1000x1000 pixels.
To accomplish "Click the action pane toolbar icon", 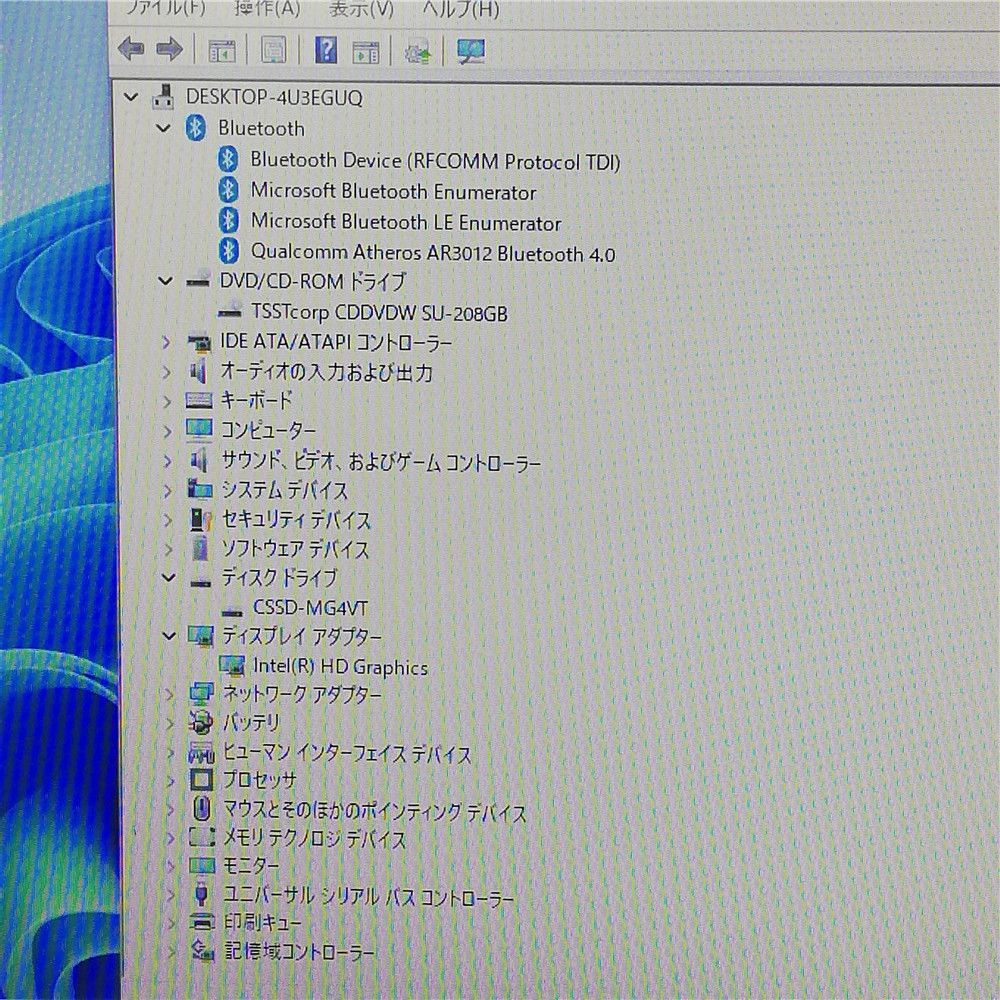I will click(x=366, y=51).
